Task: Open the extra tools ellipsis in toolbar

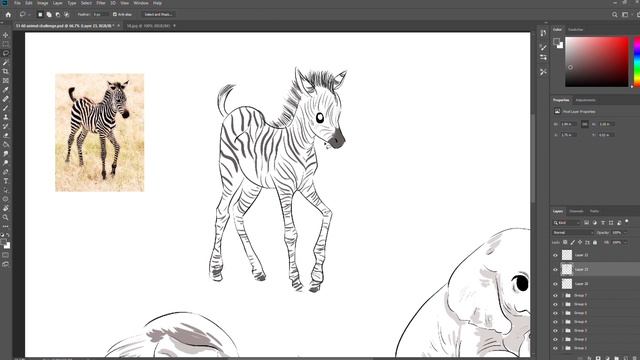Action: click(x=6, y=226)
